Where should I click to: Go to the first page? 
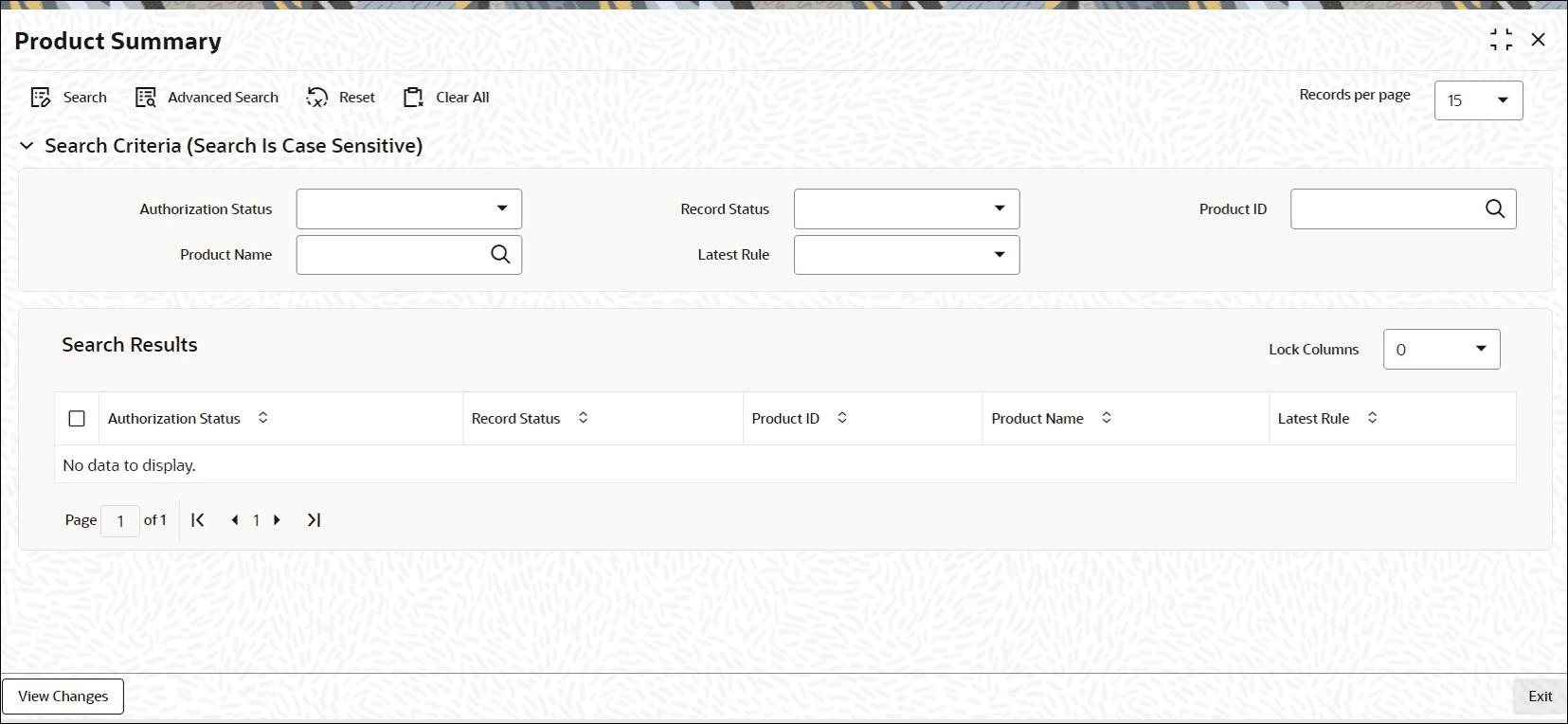[x=198, y=520]
